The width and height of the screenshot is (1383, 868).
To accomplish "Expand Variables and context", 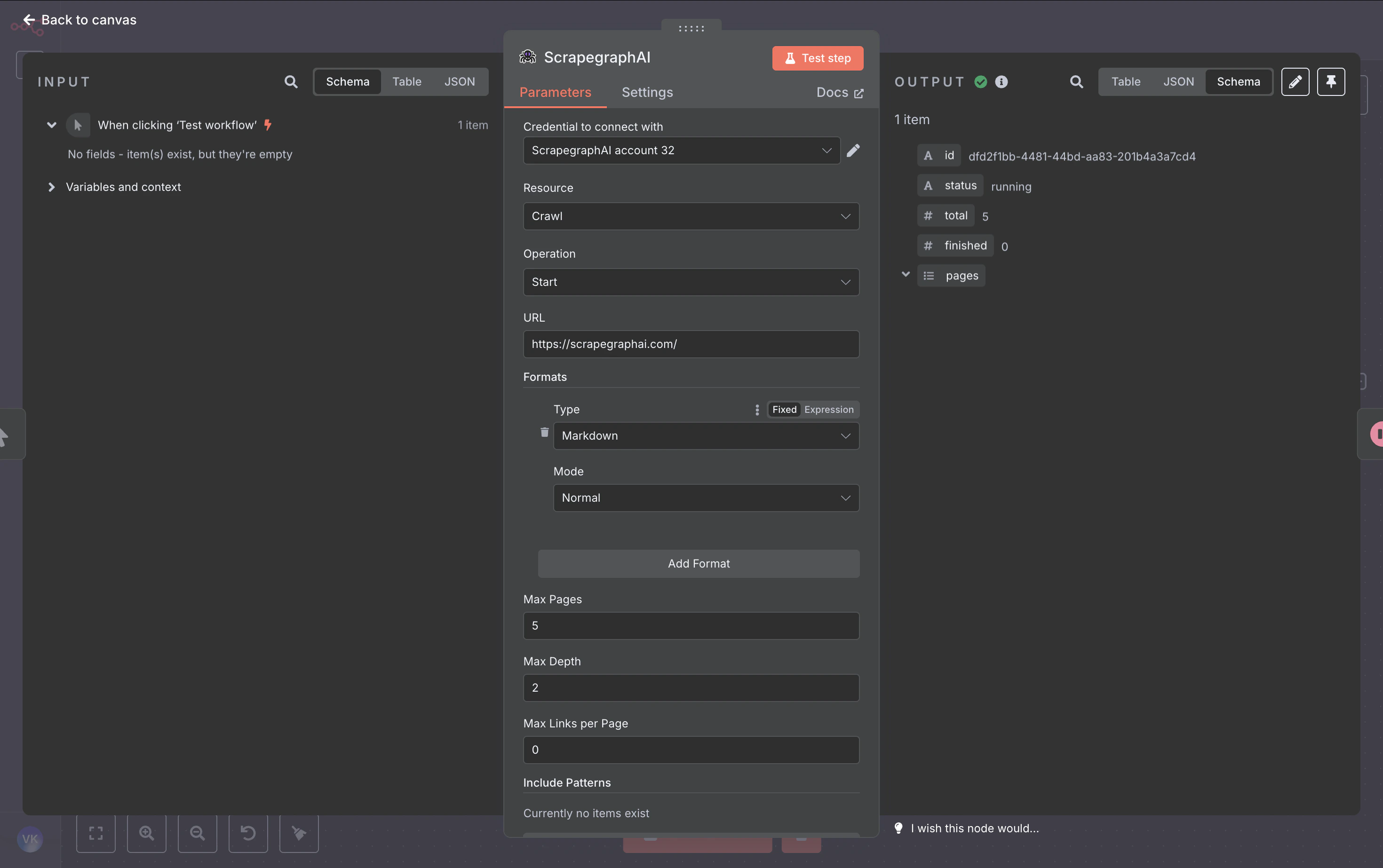I will point(52,187).
